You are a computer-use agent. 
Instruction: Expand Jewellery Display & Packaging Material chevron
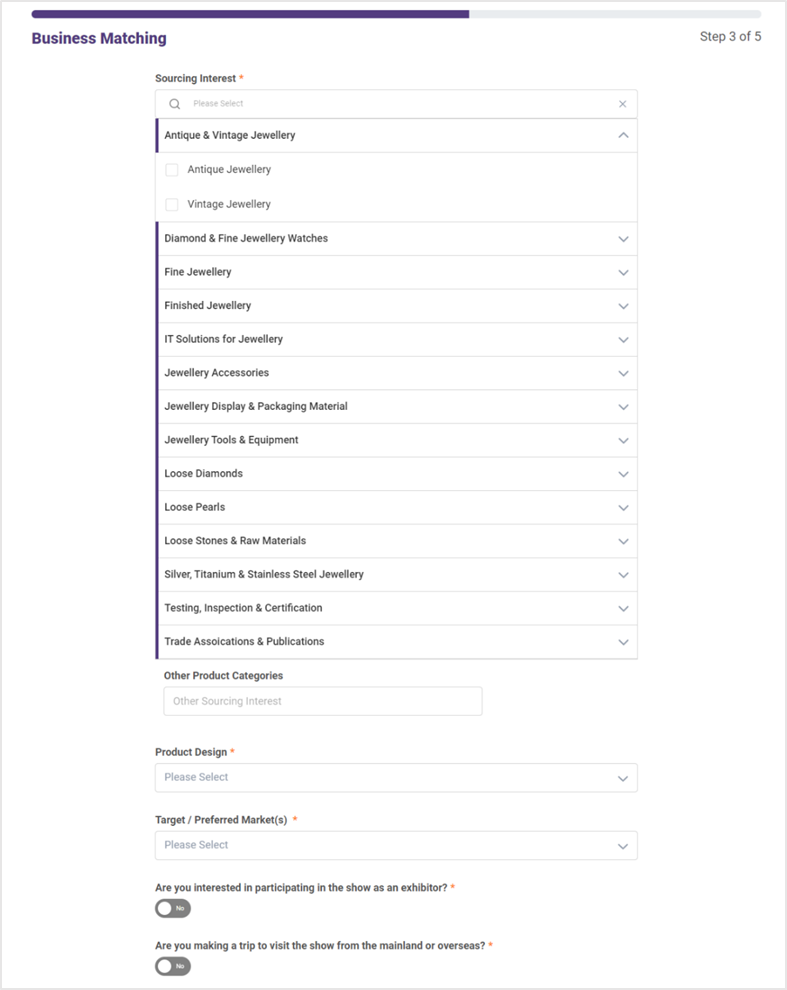click(x=623, y=407)
